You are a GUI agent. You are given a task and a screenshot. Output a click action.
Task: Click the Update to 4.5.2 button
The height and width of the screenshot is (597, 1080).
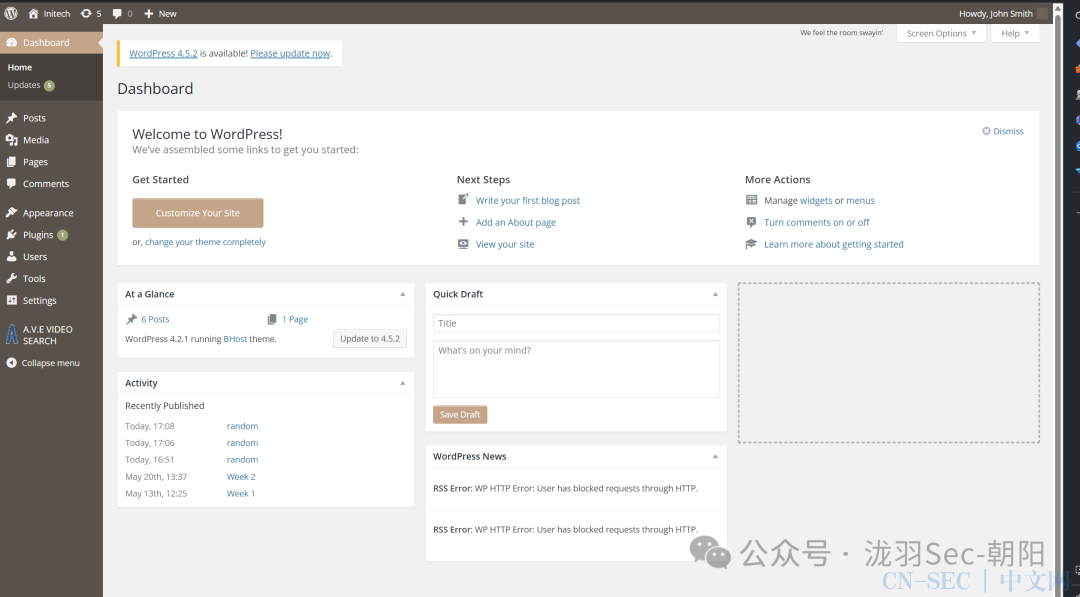pyautogui.click(x=370, y=338)
